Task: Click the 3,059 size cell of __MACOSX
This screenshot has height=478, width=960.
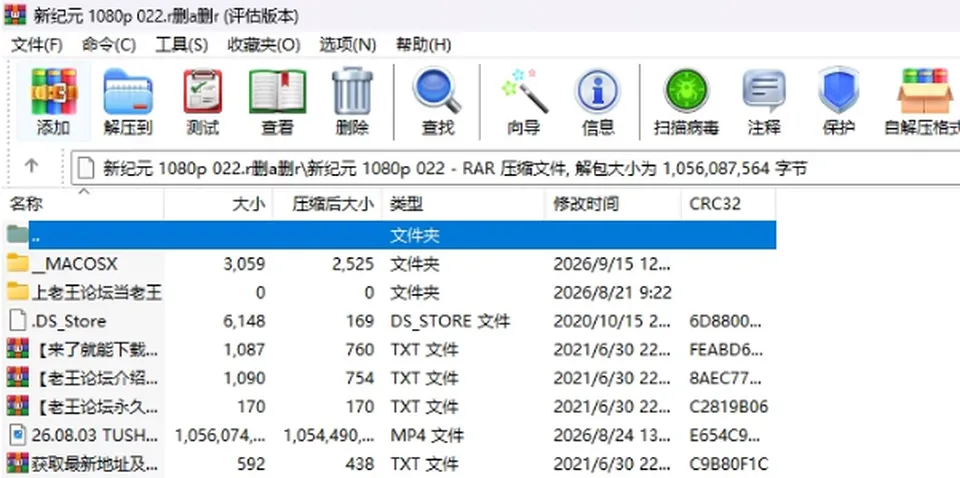Action: (244, 264)
